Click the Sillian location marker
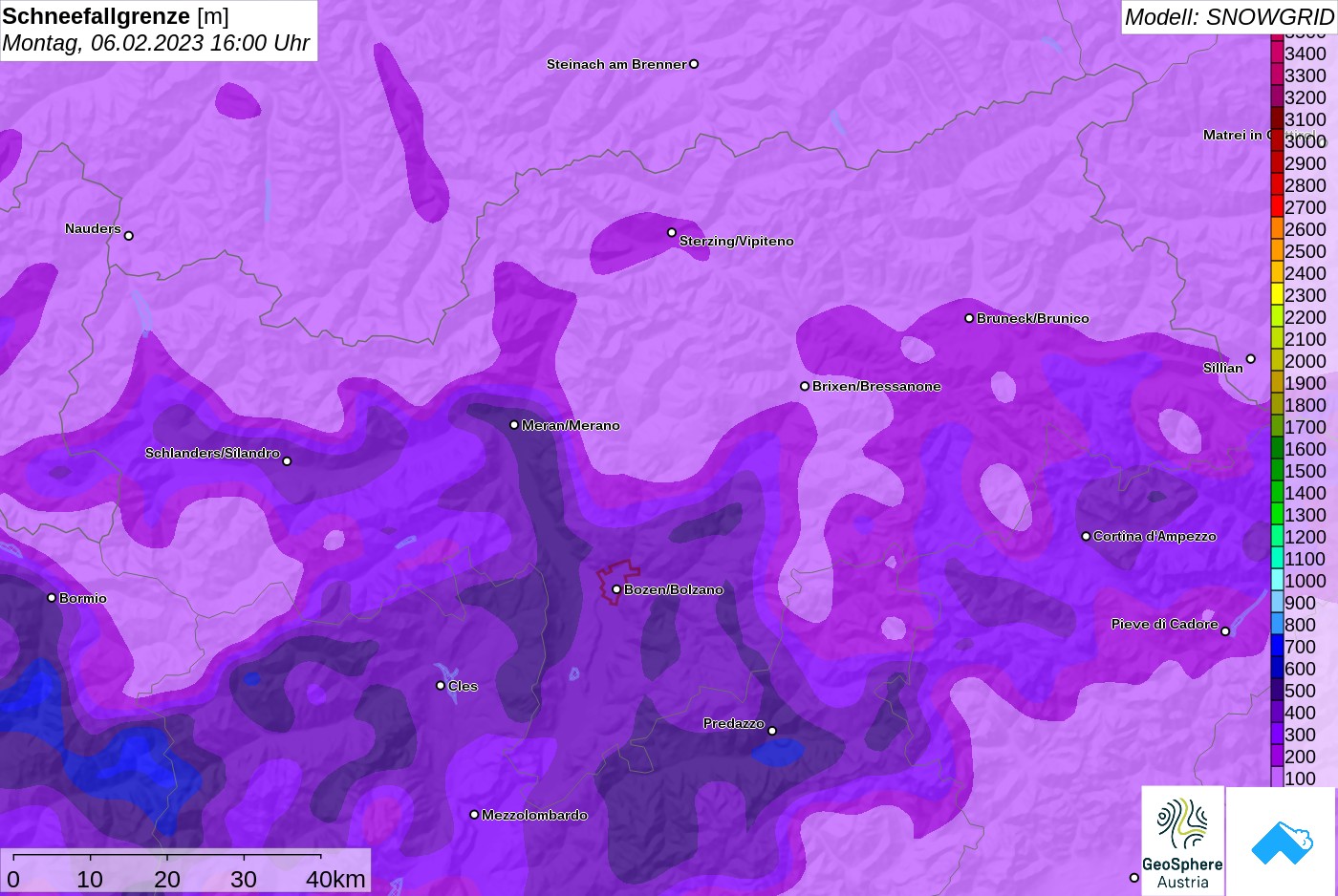Image resolution: width=1338 pixels, height=896 pixels. (1250, 359)
